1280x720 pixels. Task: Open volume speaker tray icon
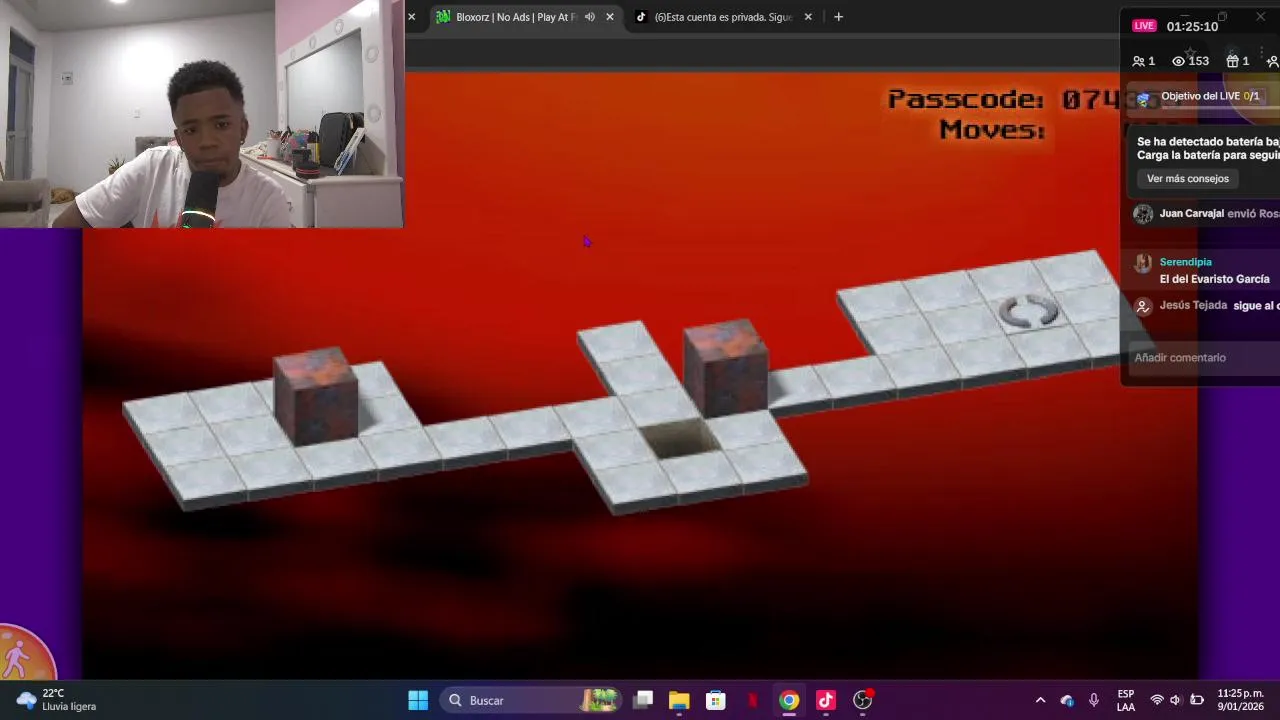(1176, 700)
